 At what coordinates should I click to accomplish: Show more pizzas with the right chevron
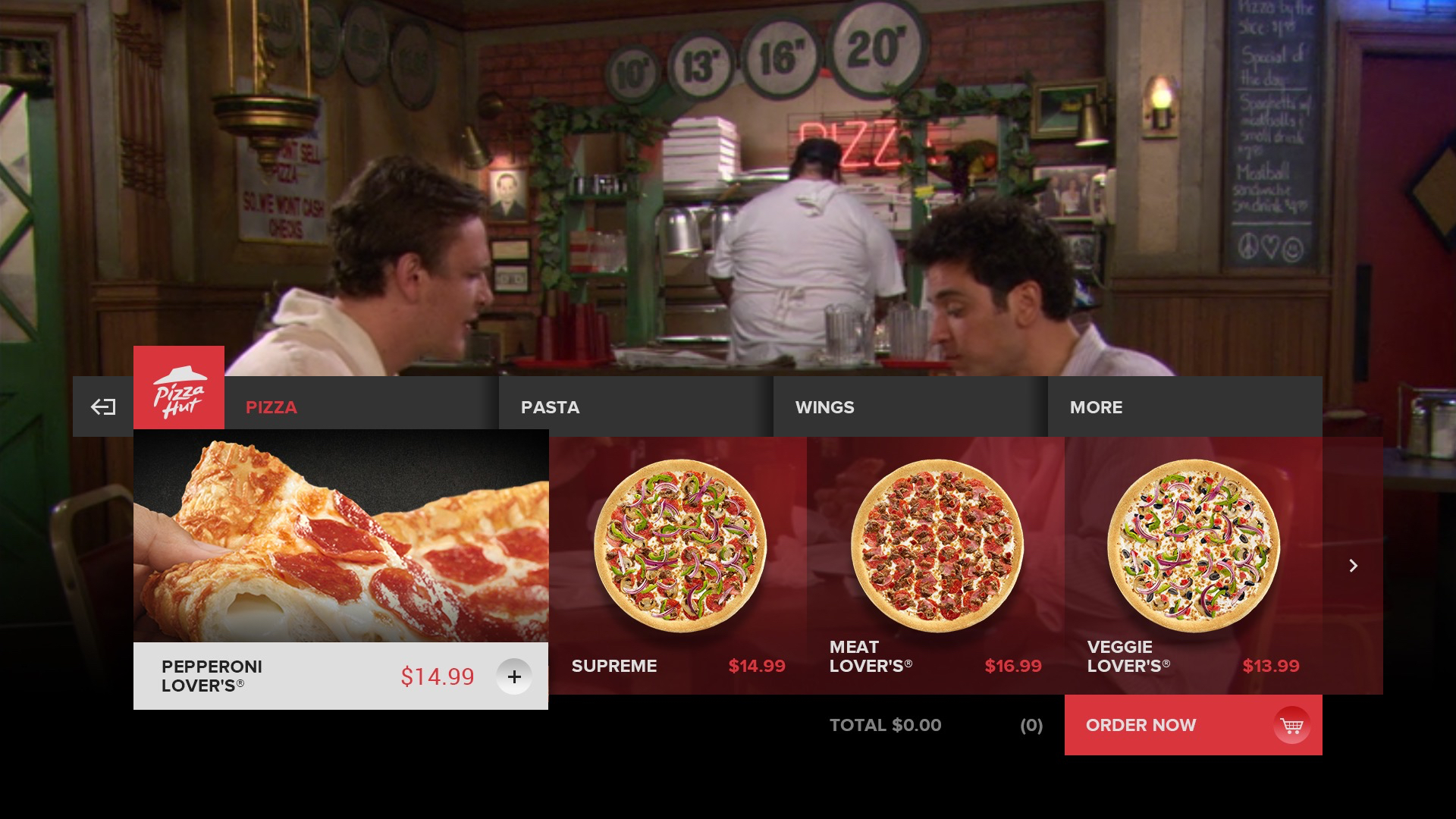1353,566
